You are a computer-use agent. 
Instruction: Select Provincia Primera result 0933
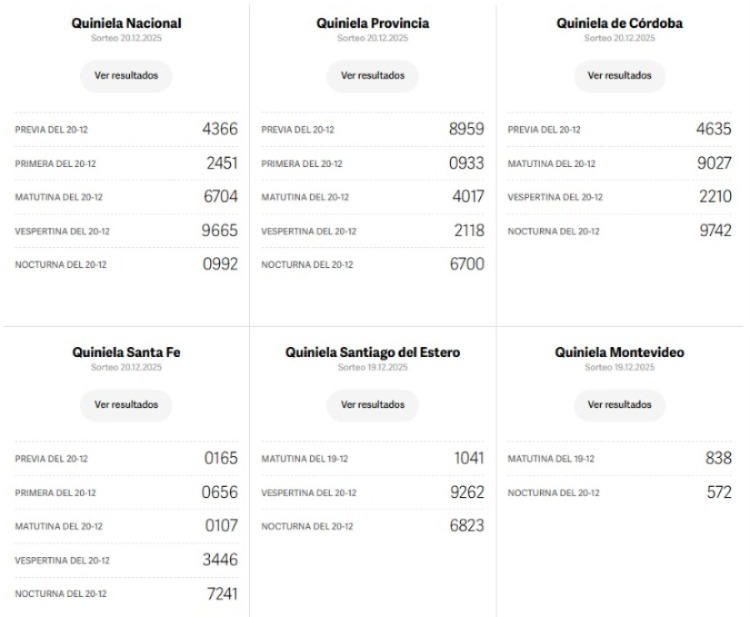tap(467, 163)
